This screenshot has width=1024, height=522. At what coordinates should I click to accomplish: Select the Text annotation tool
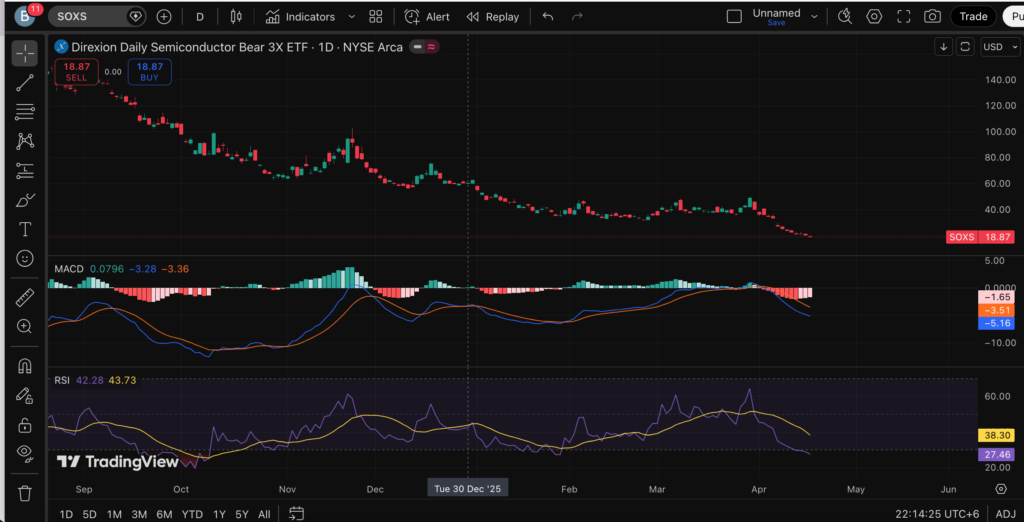point(25,229)
